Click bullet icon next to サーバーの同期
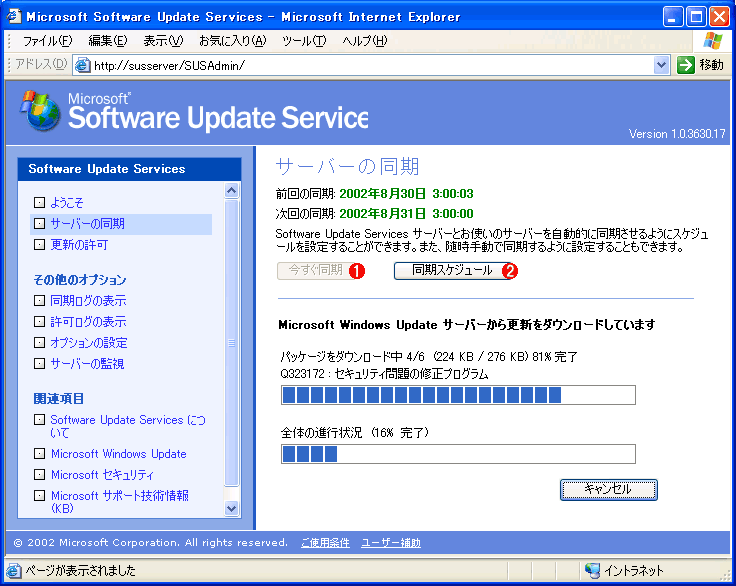Screen dimensions: 736x586 pyautogui.click(x=39, y=224)
